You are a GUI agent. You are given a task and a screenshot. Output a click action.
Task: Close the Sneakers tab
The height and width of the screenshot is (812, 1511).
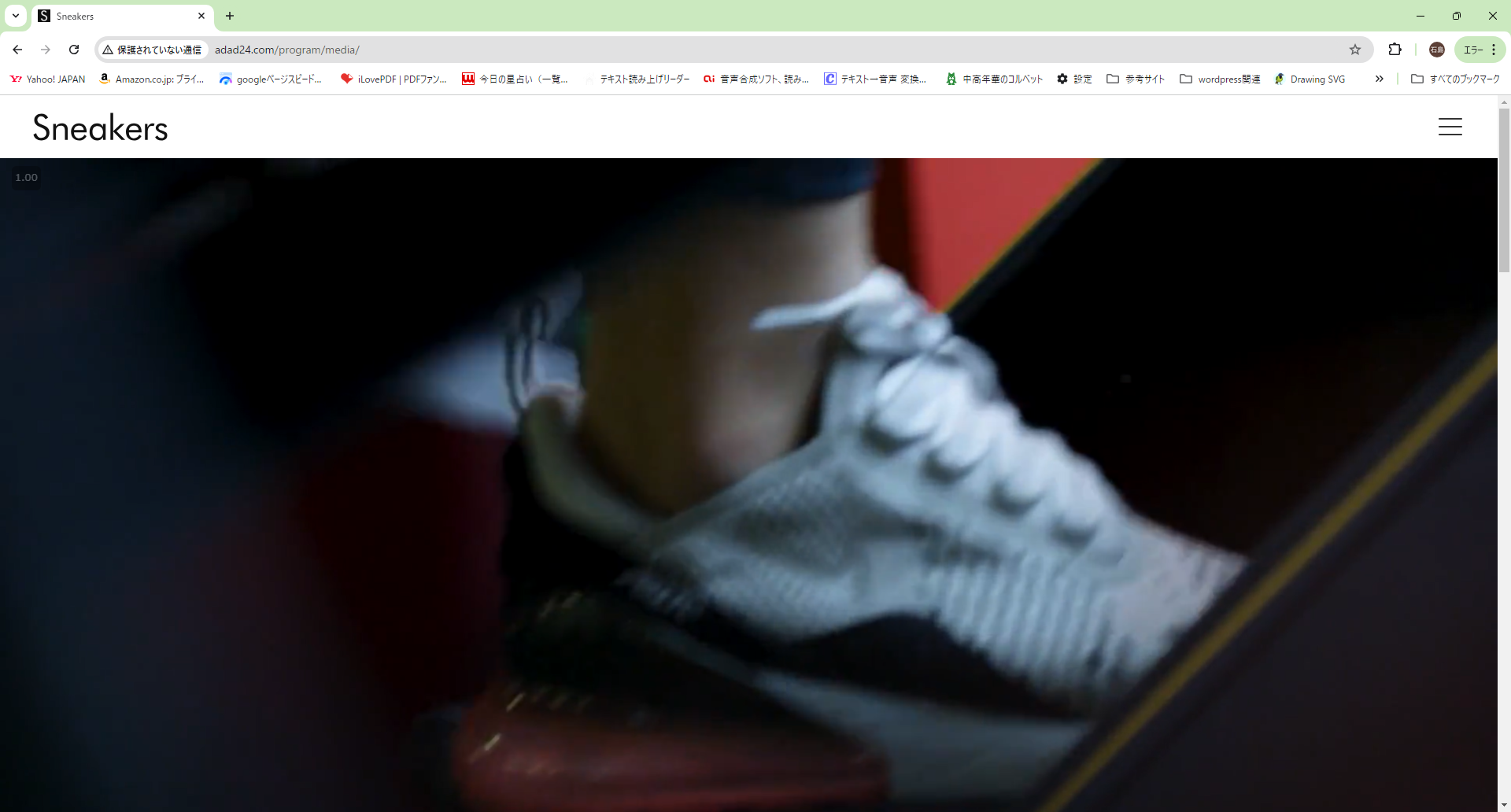(x=201, y=16)
